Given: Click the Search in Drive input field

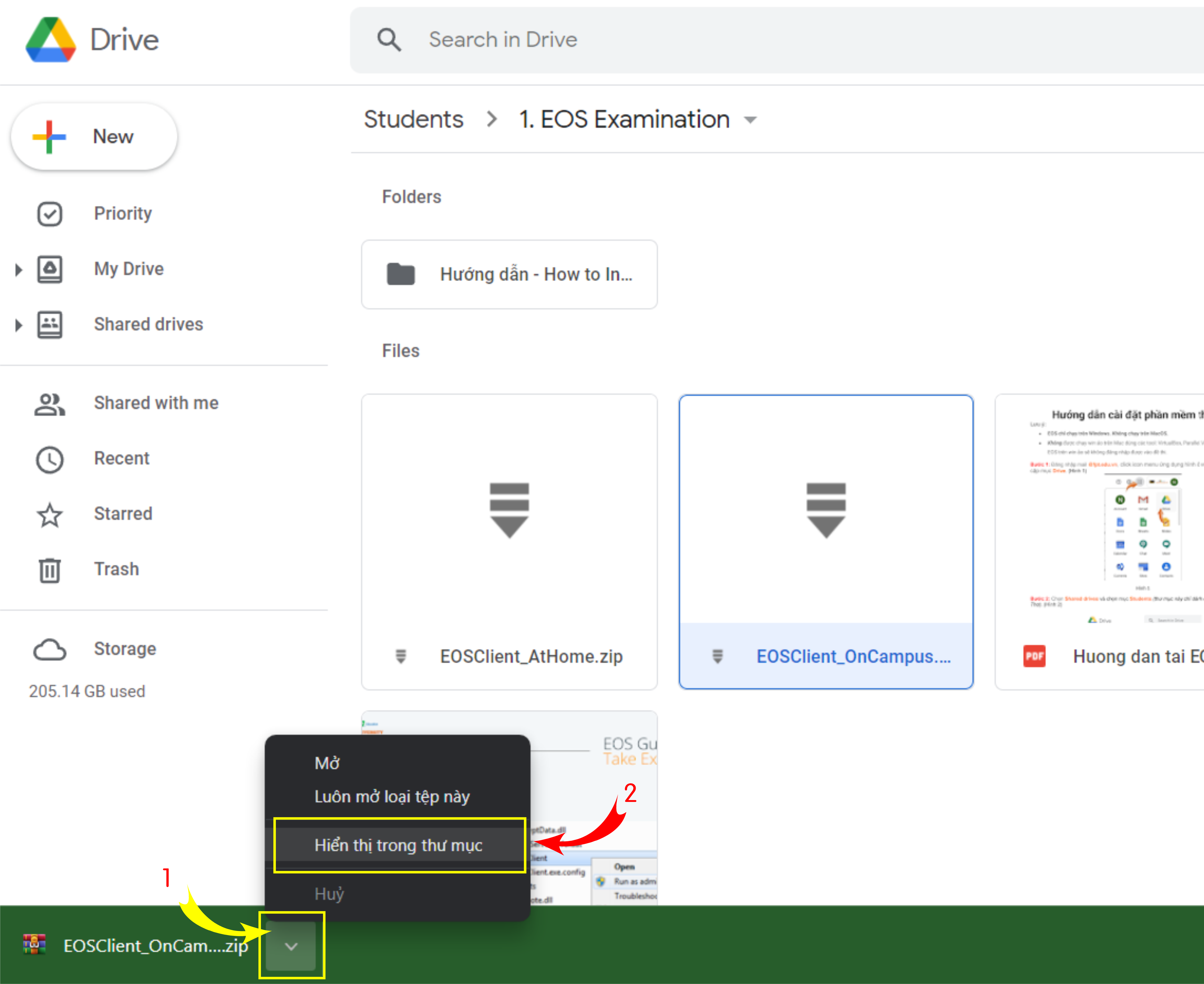Looking at the screenshot, I should click(x=623, y=39).
